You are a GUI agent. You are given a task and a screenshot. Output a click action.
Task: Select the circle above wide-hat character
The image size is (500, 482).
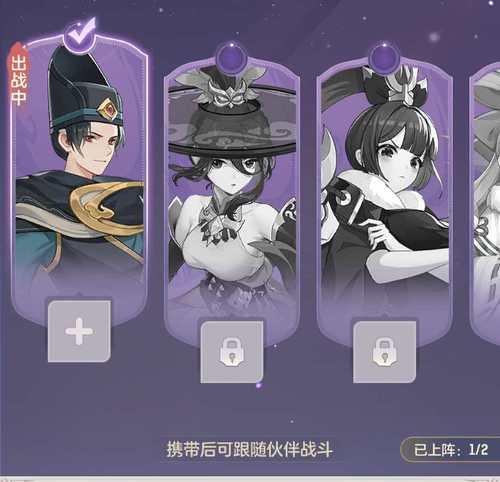[232, 57]
